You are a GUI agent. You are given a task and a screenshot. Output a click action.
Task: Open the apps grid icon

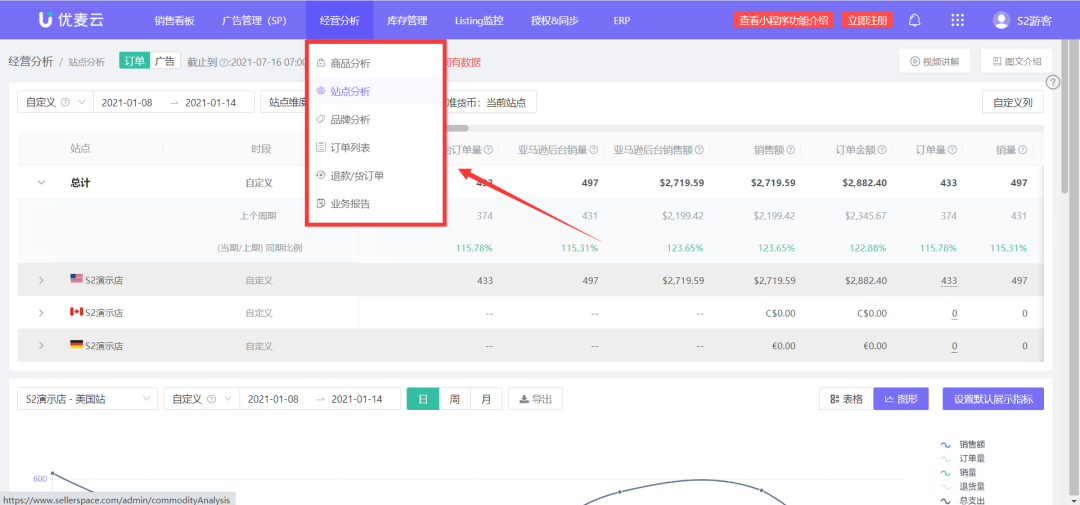point(957,20)
